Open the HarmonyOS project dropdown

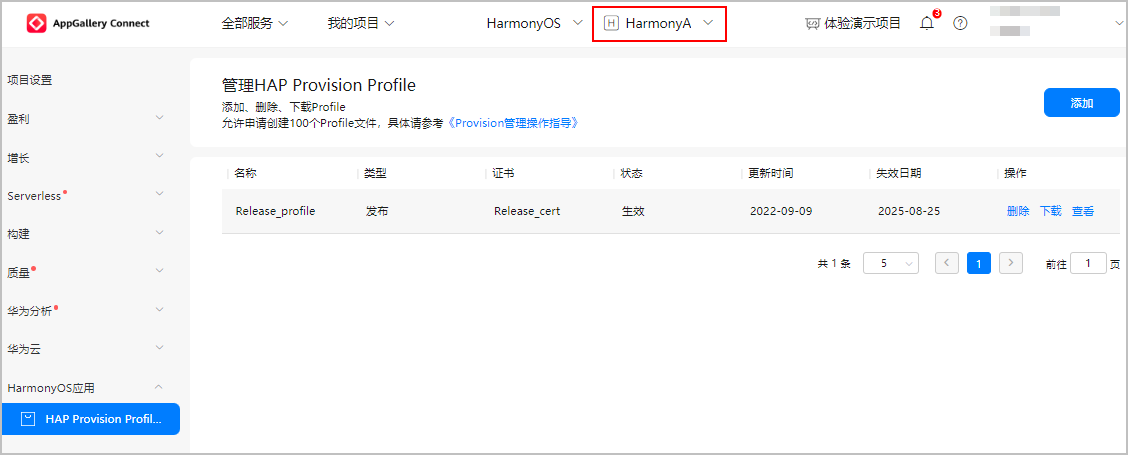click(x=535, y=24)
